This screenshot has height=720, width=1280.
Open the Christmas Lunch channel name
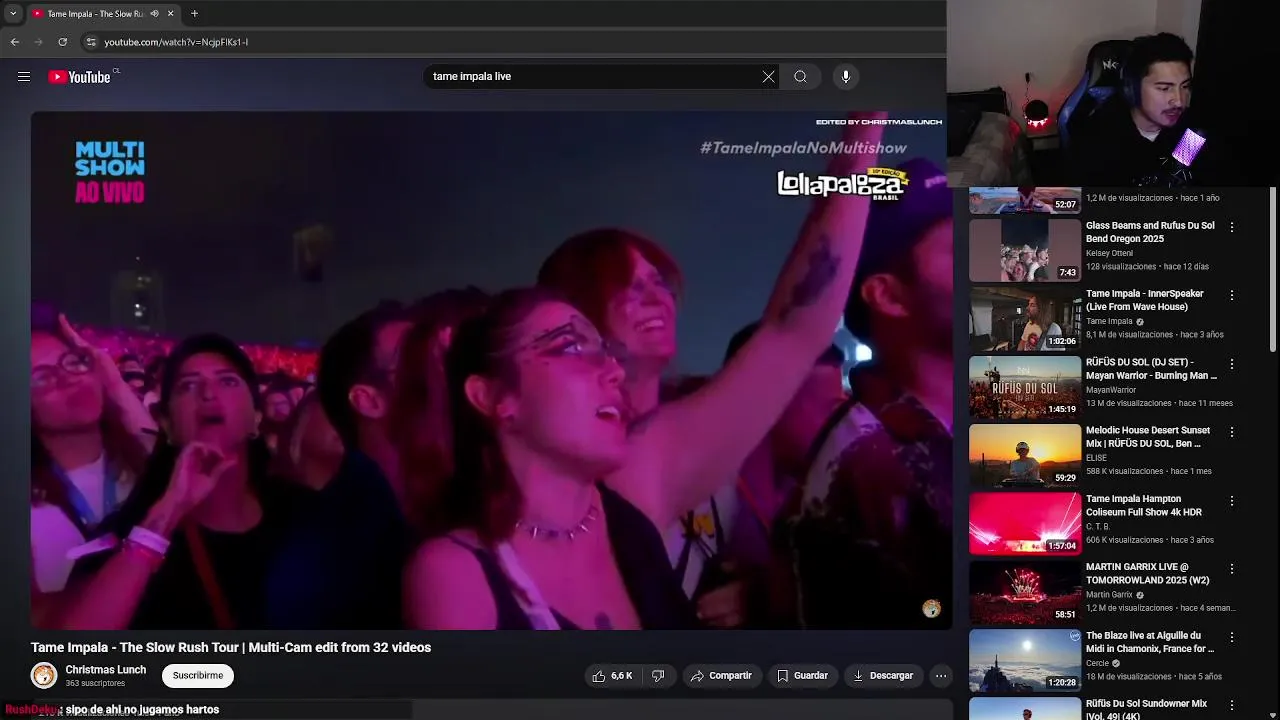pos(106,670)
